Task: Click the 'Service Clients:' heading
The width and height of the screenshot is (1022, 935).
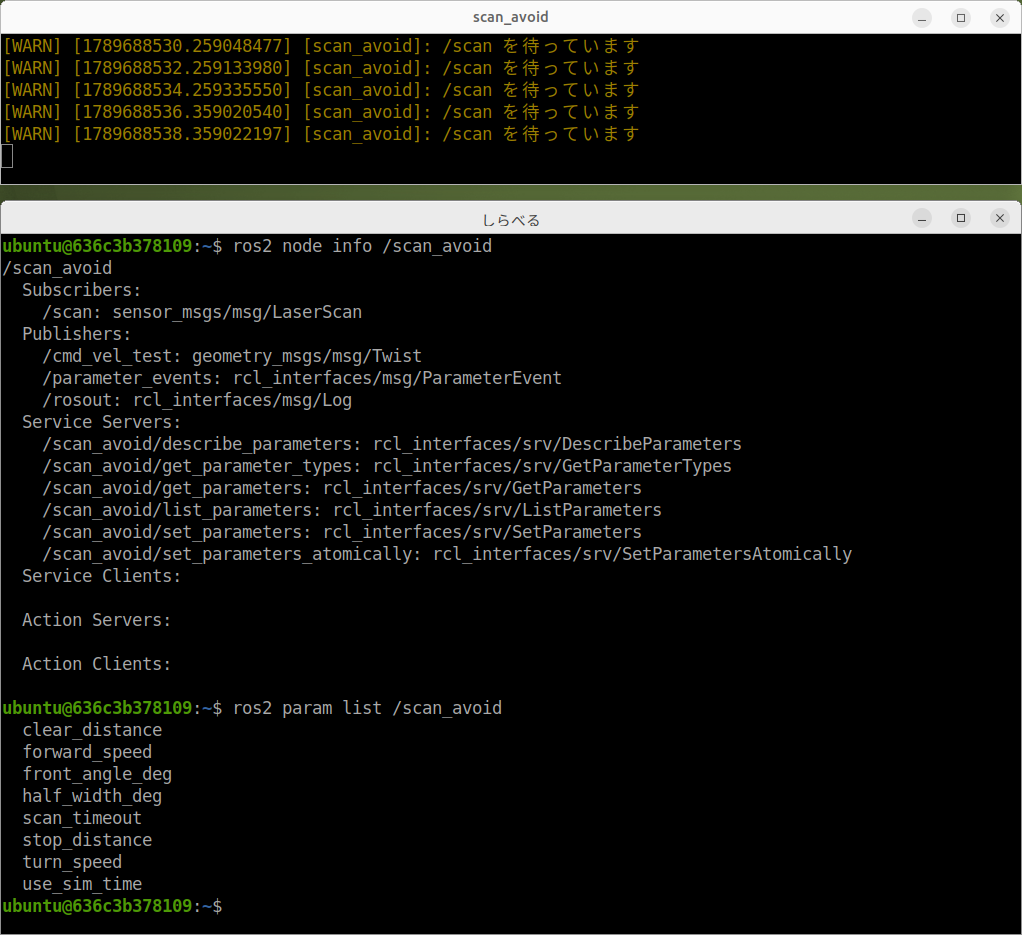Action: tap(102, 576)
